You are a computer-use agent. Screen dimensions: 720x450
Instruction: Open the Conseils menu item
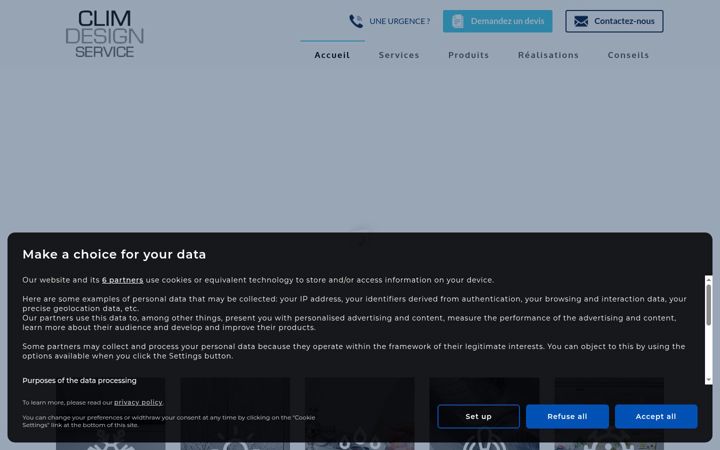click(628, 55)
